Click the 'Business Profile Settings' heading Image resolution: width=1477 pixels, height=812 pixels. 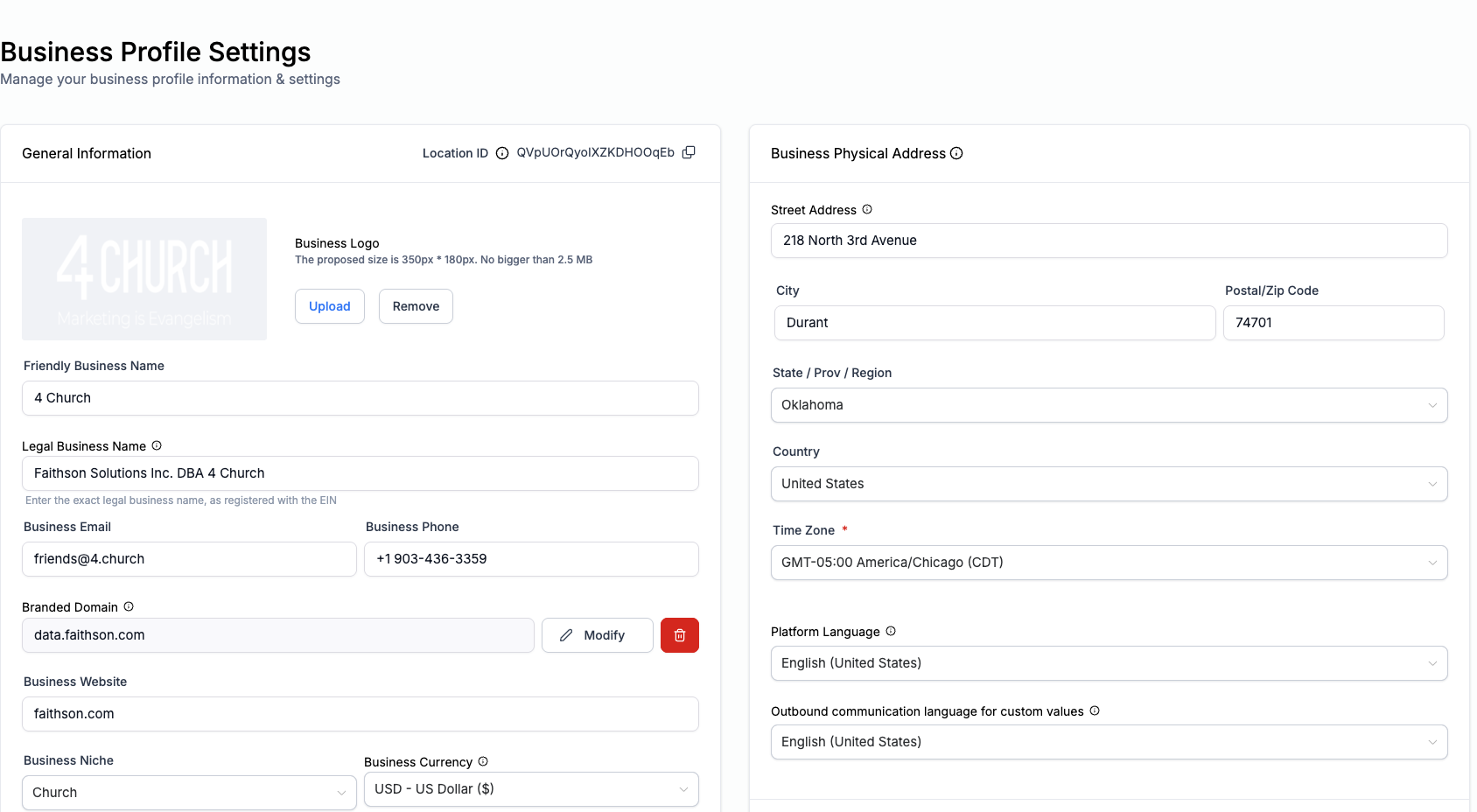pos(156,52)
